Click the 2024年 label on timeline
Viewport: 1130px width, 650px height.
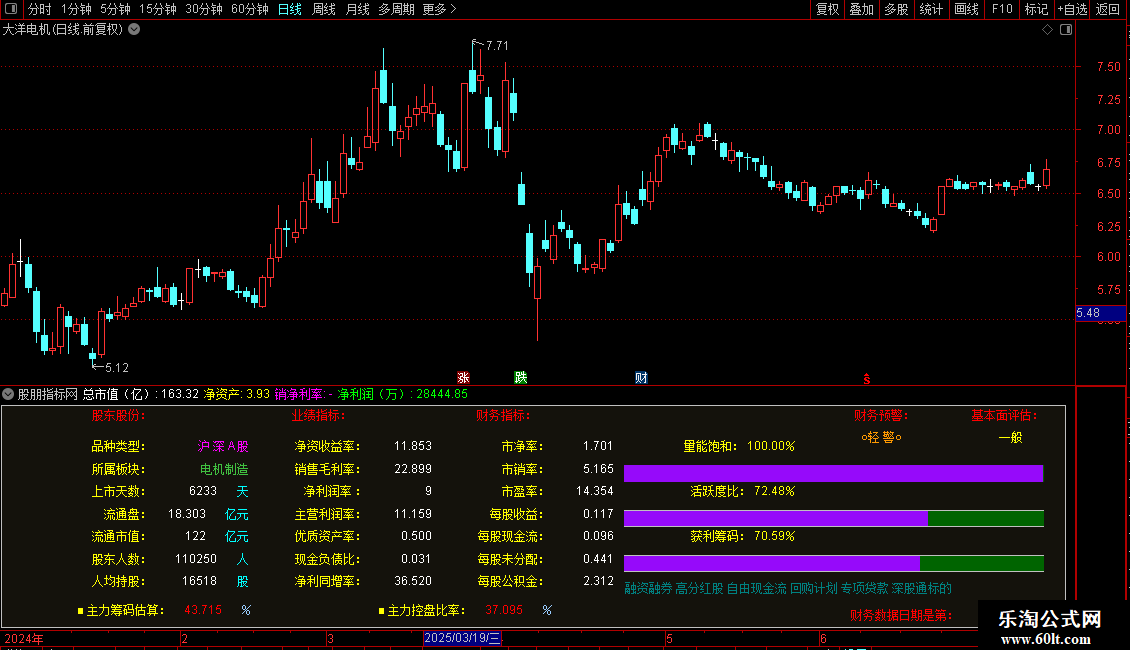tap(24, 638)
